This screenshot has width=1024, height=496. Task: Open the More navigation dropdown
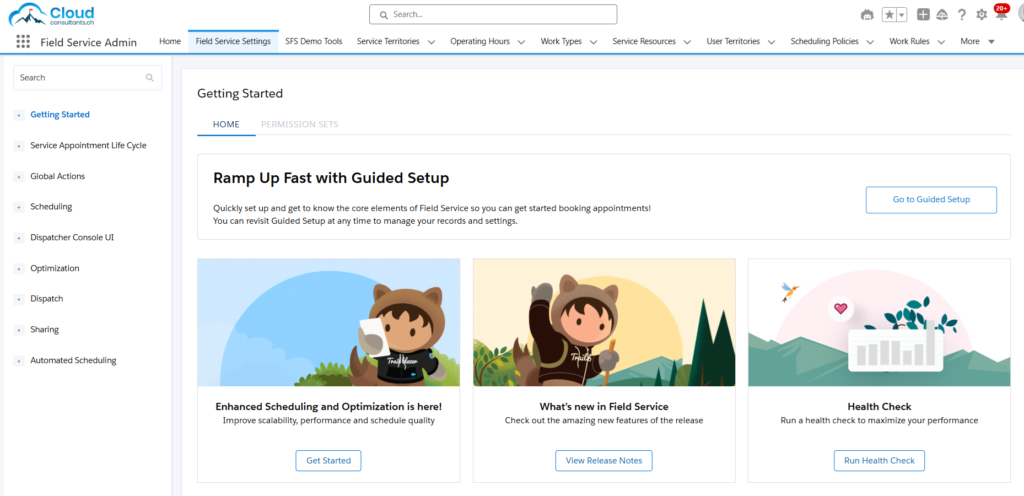coord(975,42)
